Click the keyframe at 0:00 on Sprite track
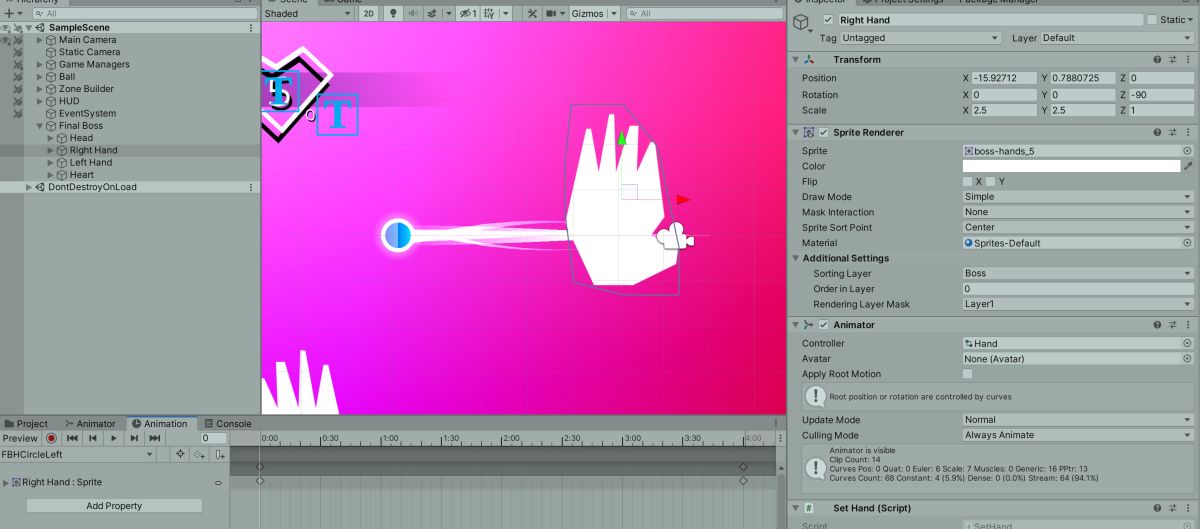 tap(260, 481)
